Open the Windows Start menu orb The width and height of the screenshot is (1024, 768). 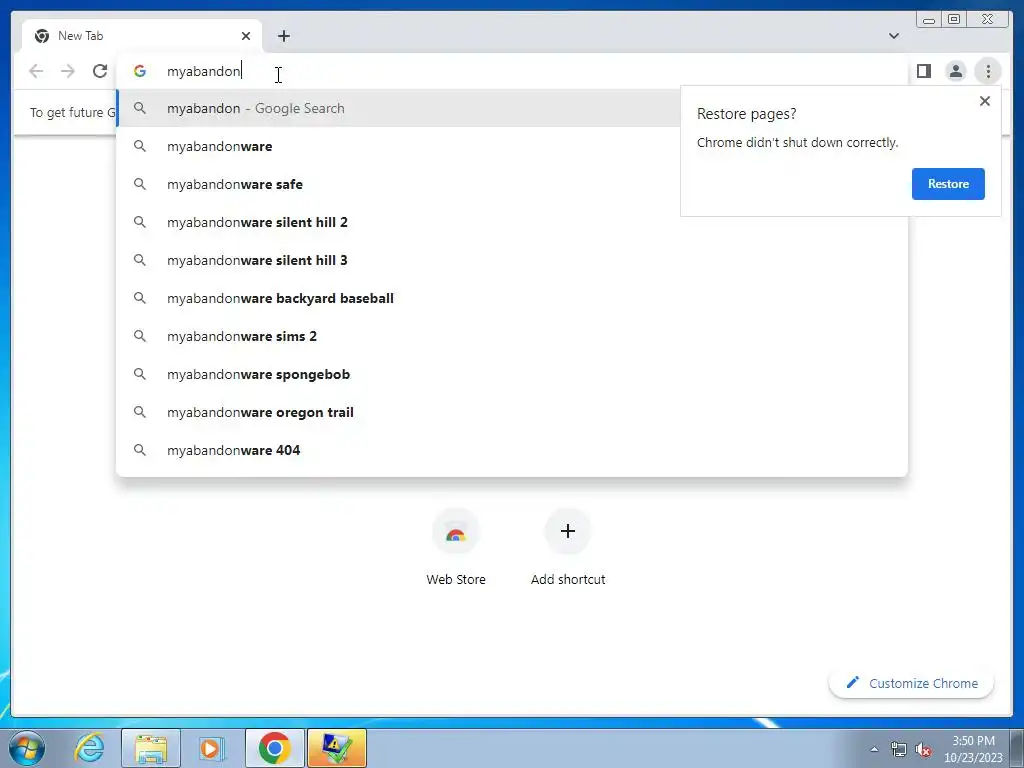(x=27, y=748)
